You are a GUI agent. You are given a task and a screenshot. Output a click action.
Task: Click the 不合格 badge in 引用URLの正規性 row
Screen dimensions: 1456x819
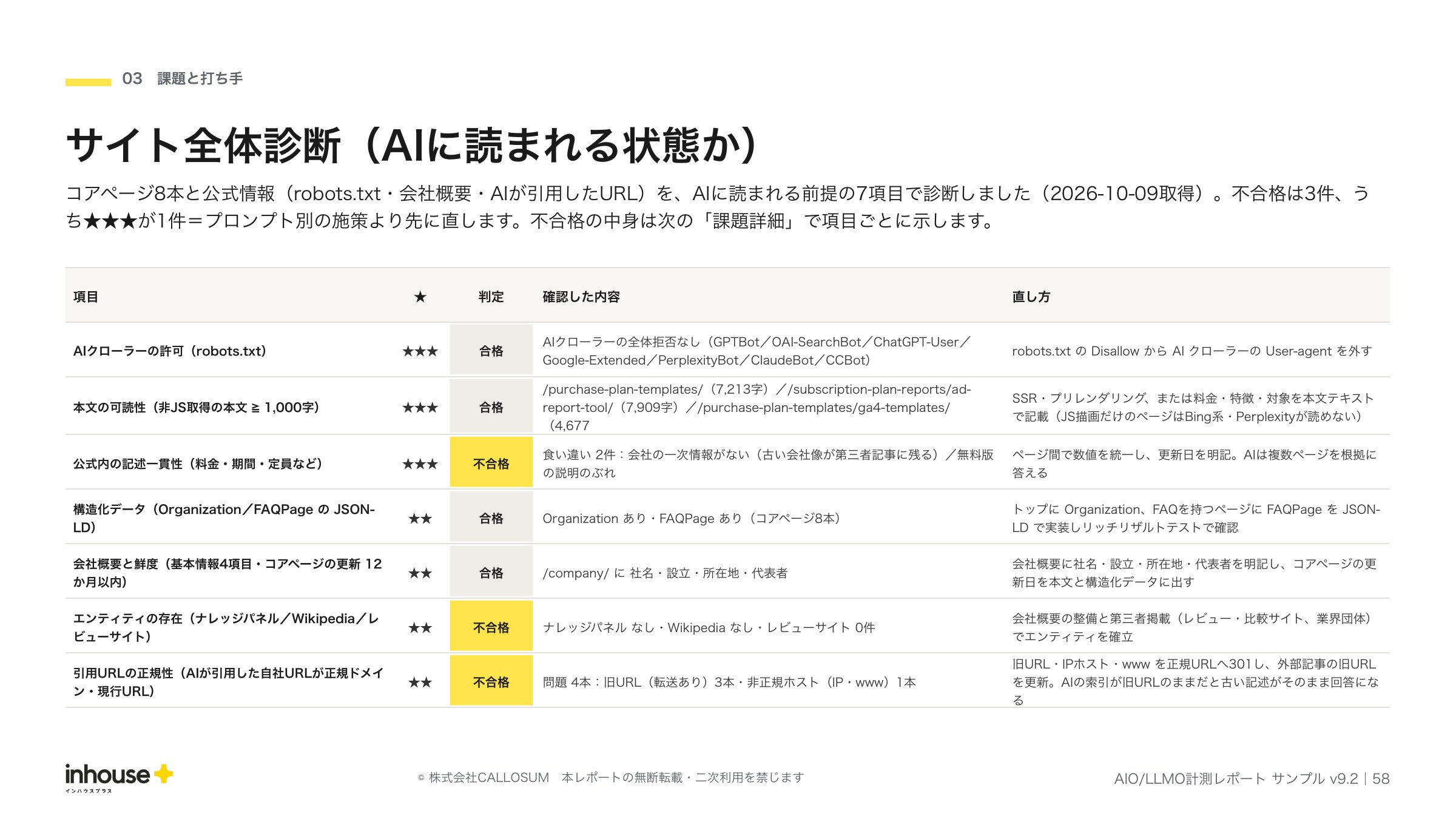click(x=491, y=682)
